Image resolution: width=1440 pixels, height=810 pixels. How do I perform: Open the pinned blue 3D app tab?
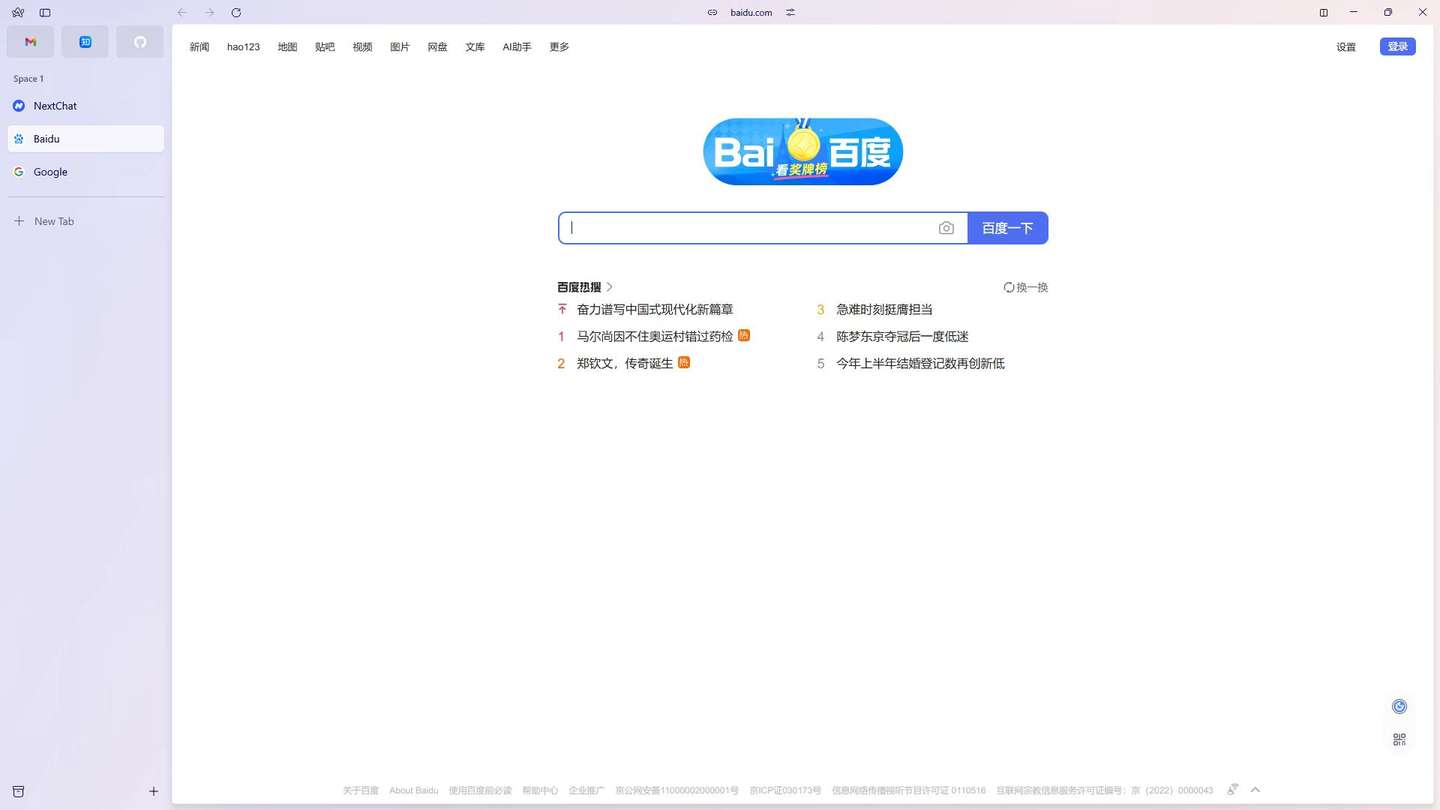85,42
